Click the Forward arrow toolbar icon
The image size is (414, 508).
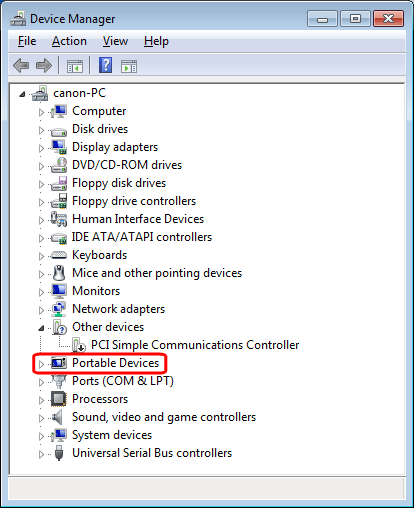click(x=44, y=65)
